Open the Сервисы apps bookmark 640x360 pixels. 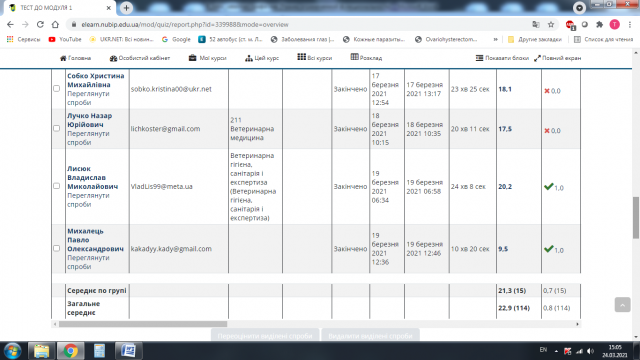[x=23, y=39]
